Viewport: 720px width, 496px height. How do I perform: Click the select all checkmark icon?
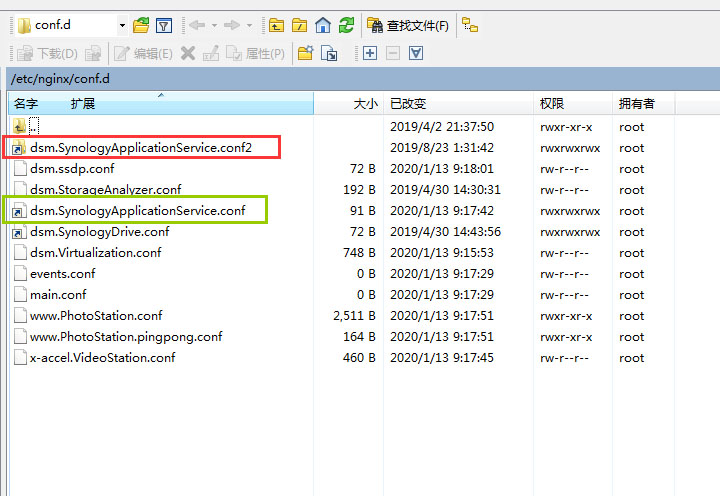(416, 53)
